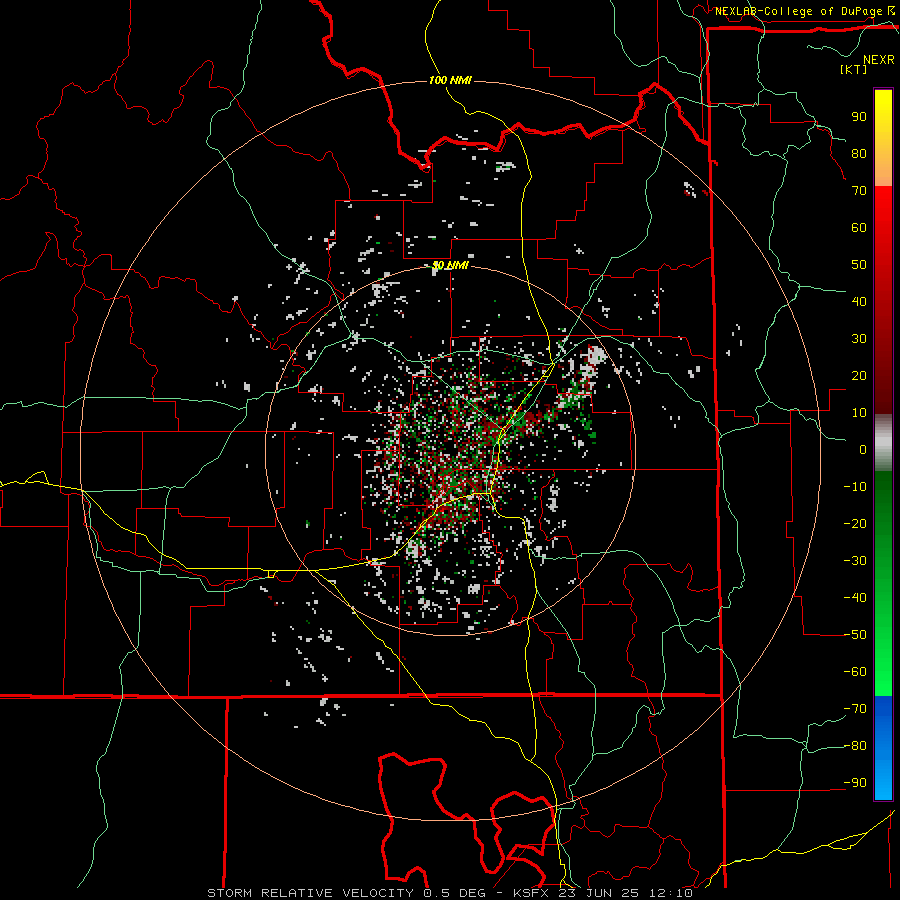Select the -30 value on the velocity scale

pyautogui.click(x=855, y=561)
